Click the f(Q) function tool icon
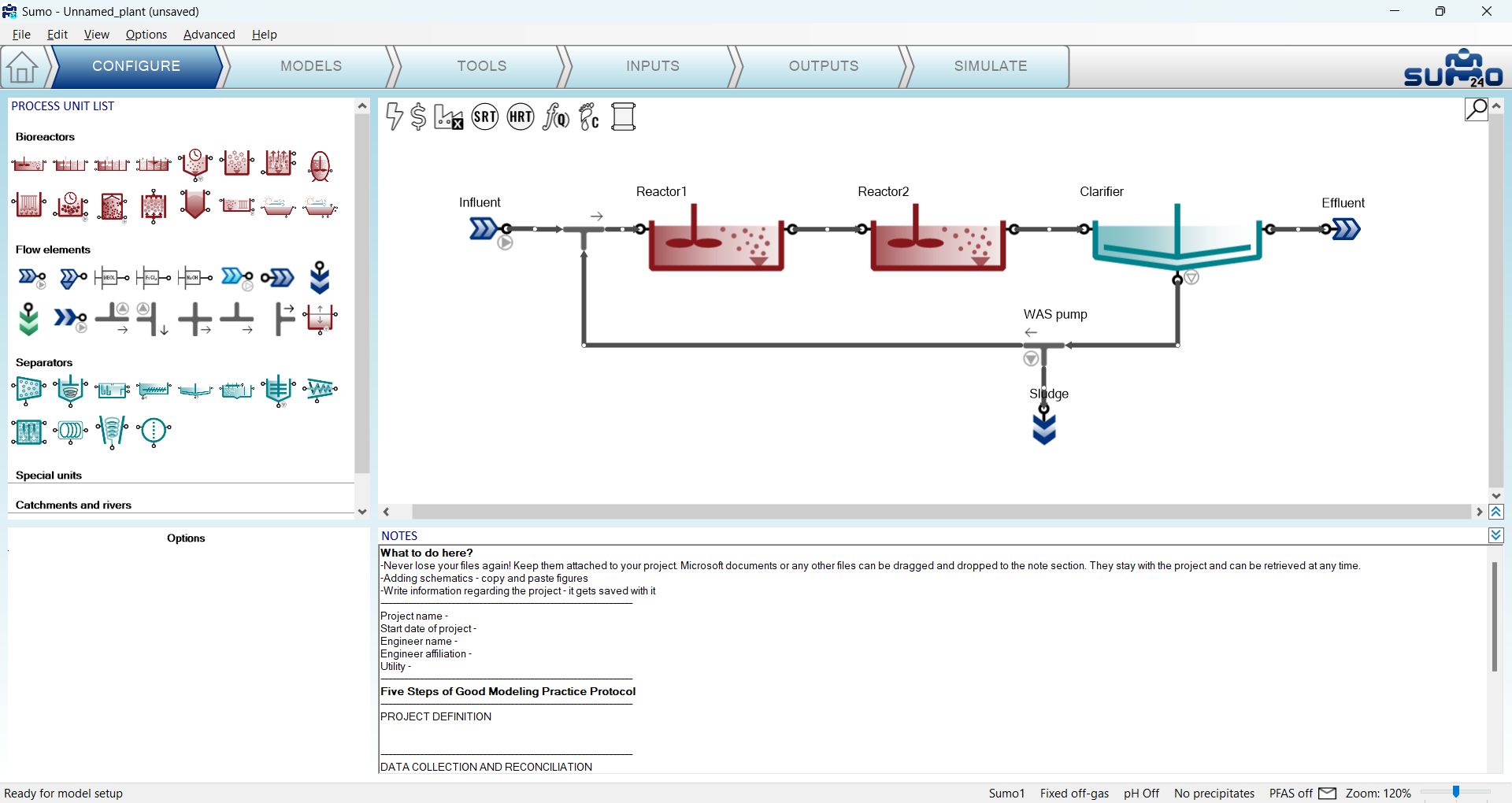Screen dimensions: 1512x803 pyautogui.click(x=556, y=117)
